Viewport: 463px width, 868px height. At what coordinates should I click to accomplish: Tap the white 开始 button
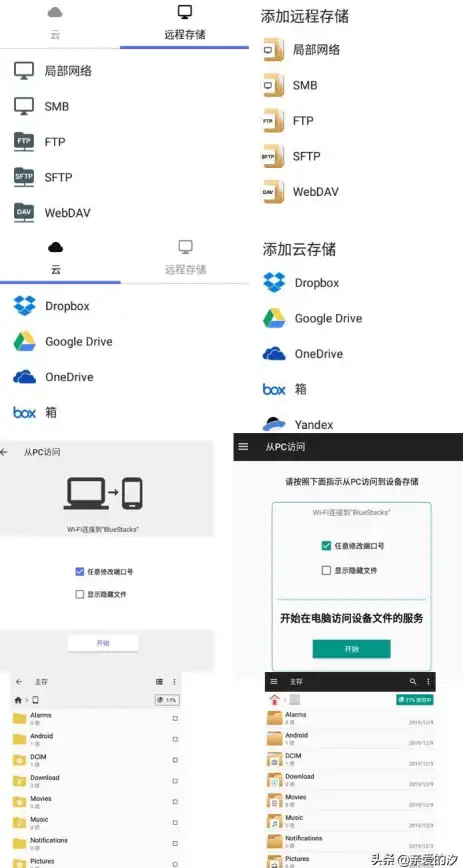(x=103, y=643)
